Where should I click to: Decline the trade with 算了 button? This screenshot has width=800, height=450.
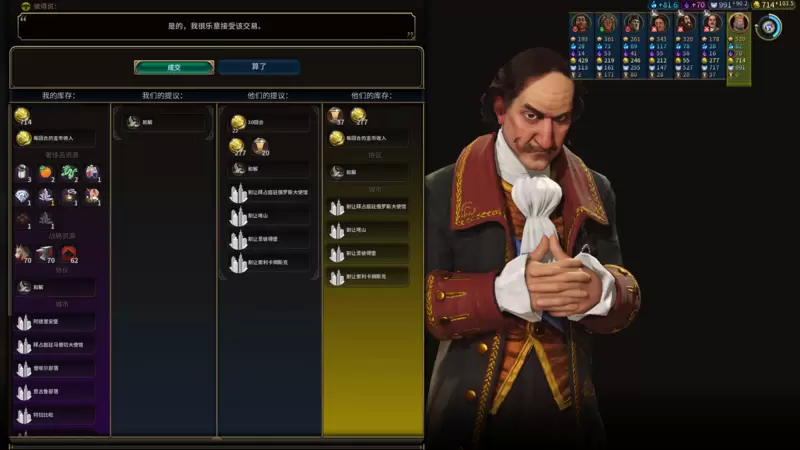[259, 67]
